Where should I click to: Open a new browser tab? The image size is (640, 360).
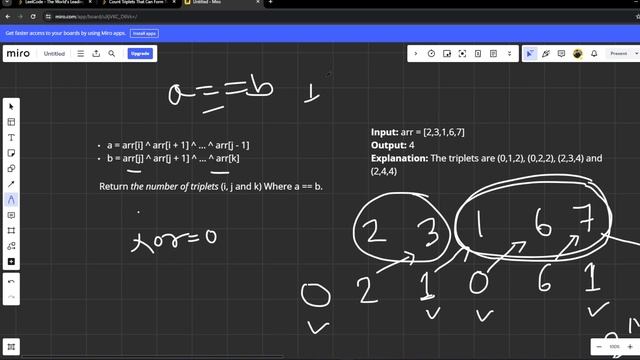(x=270, y=2)
